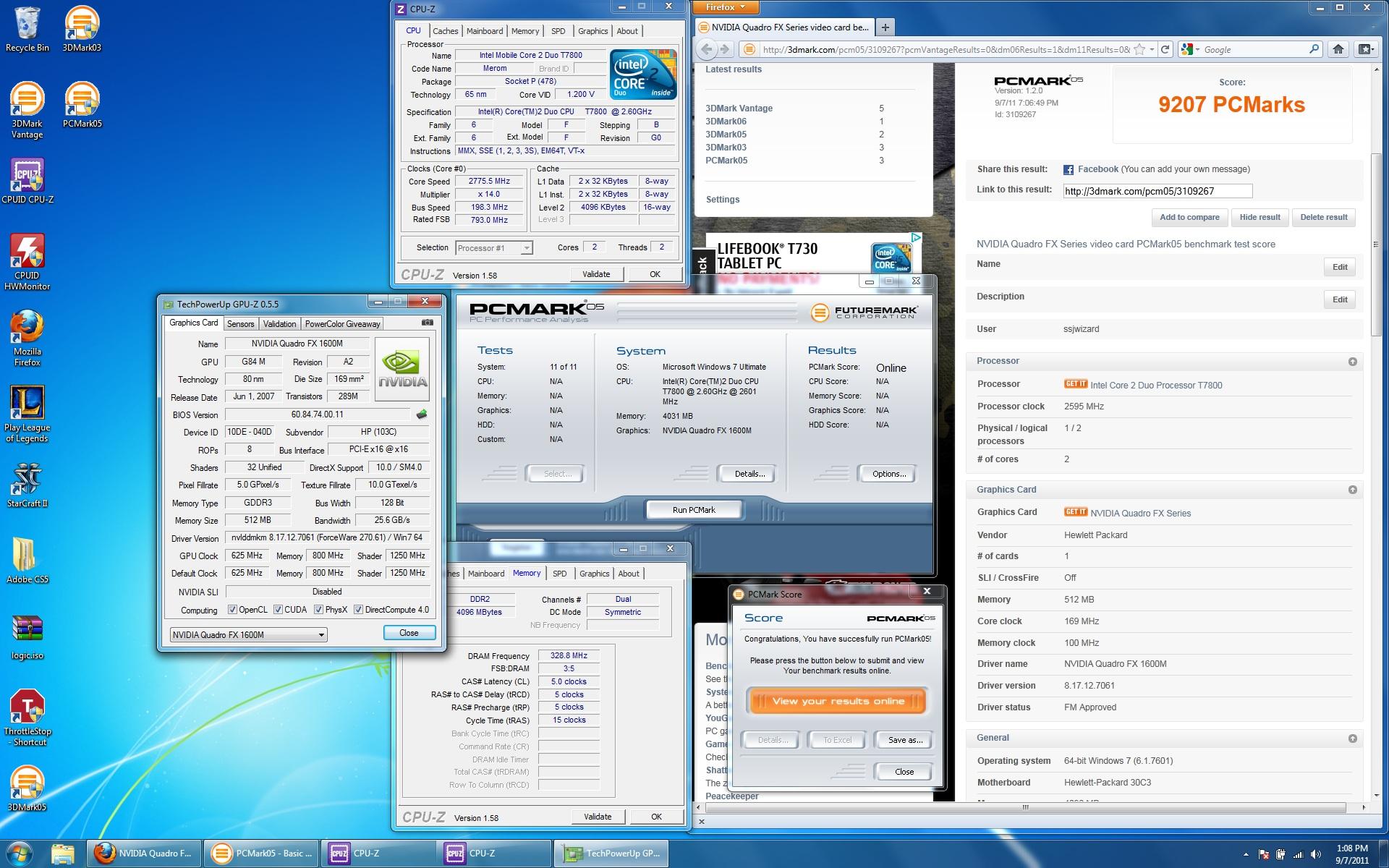The width and height of the screenshot is (1389, 868).
Task: Open the 3DMark Vantage latest results link
Action: (x=739, y=109)
